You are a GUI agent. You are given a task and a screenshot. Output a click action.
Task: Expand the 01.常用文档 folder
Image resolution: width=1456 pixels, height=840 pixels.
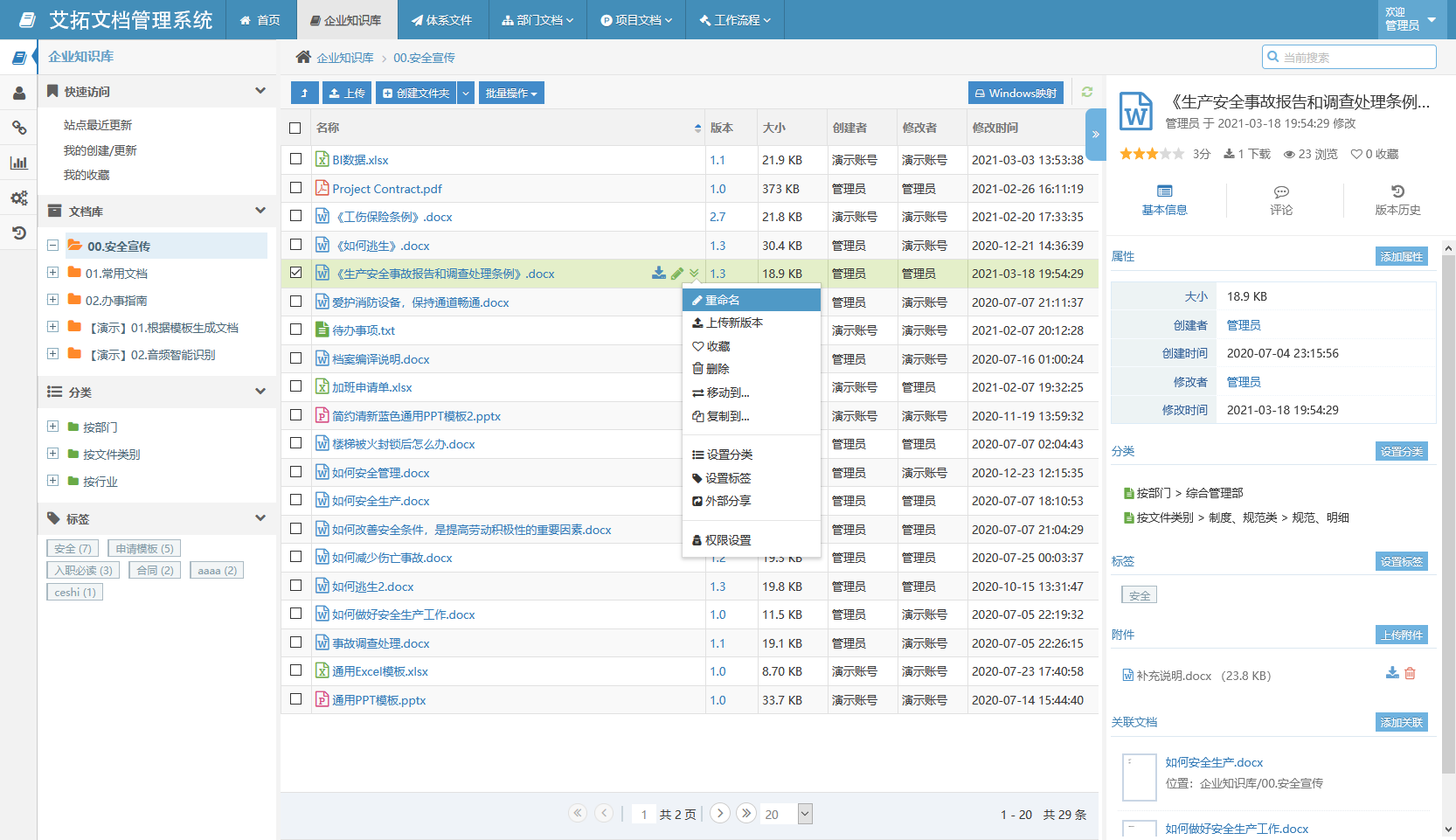pos(52,273)
